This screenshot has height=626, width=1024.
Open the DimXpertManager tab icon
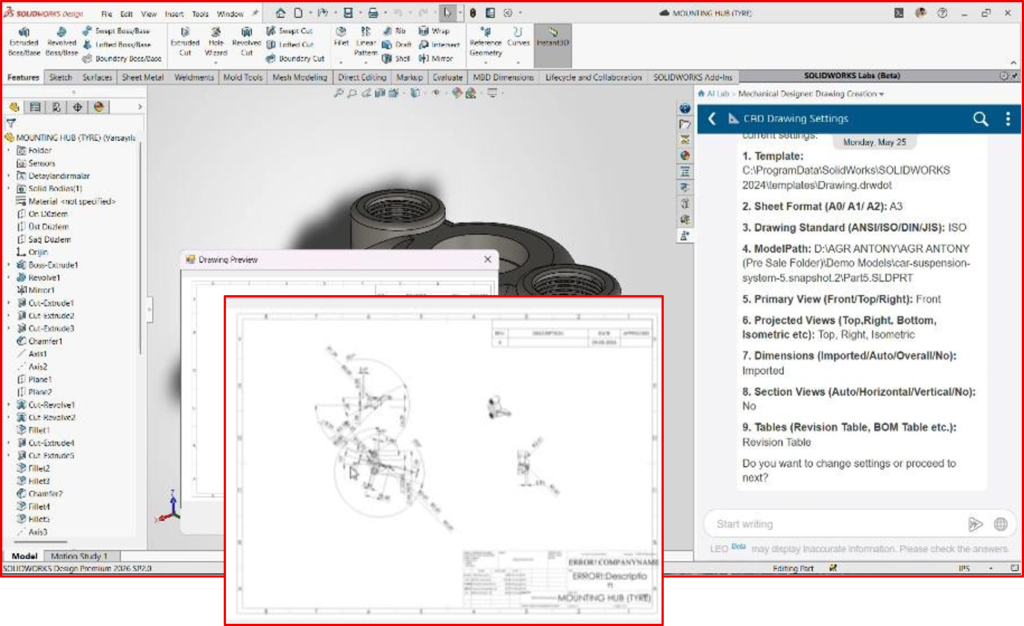tap(77, 107)
